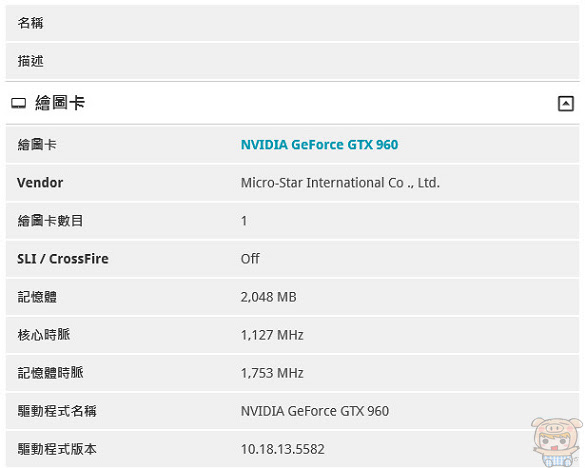Click the 繪圖卡數目 row
Image resolution: width=585 pixels, height=468 pixels.
tap(292, 221)
